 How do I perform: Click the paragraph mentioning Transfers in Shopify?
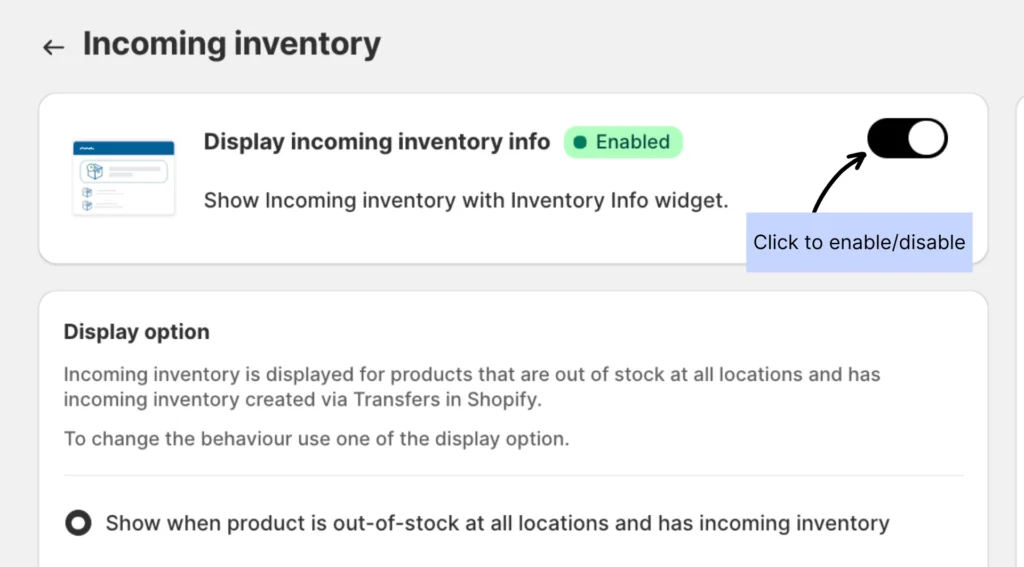coord(471,387)
